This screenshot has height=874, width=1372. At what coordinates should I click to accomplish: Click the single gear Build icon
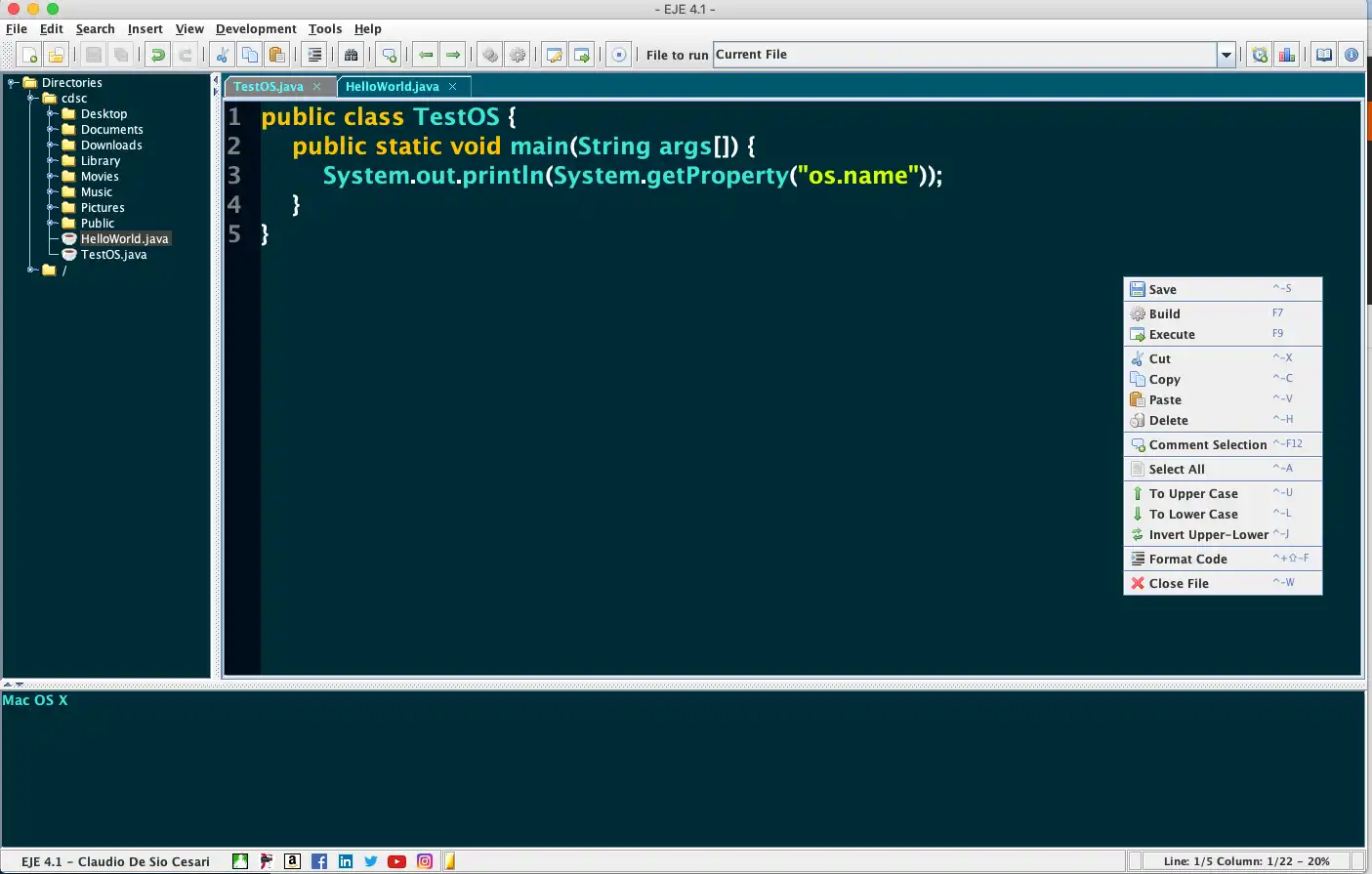518,56
